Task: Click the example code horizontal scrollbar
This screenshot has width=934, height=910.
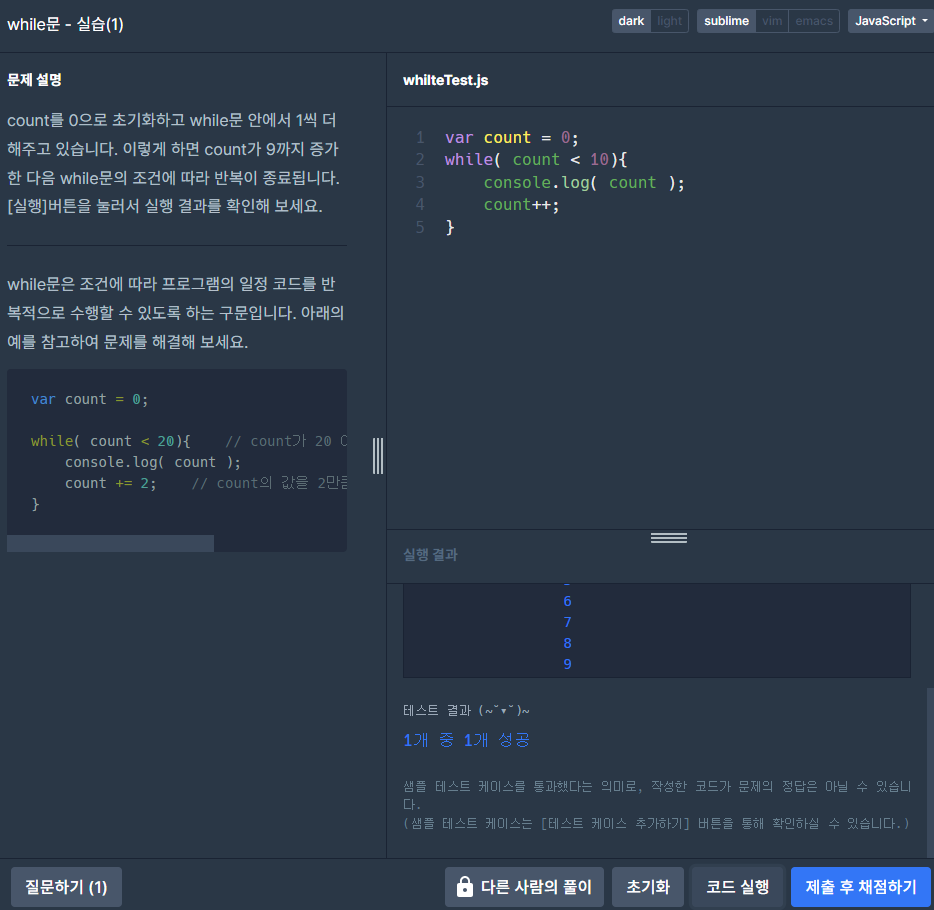Action: [110, 543]
